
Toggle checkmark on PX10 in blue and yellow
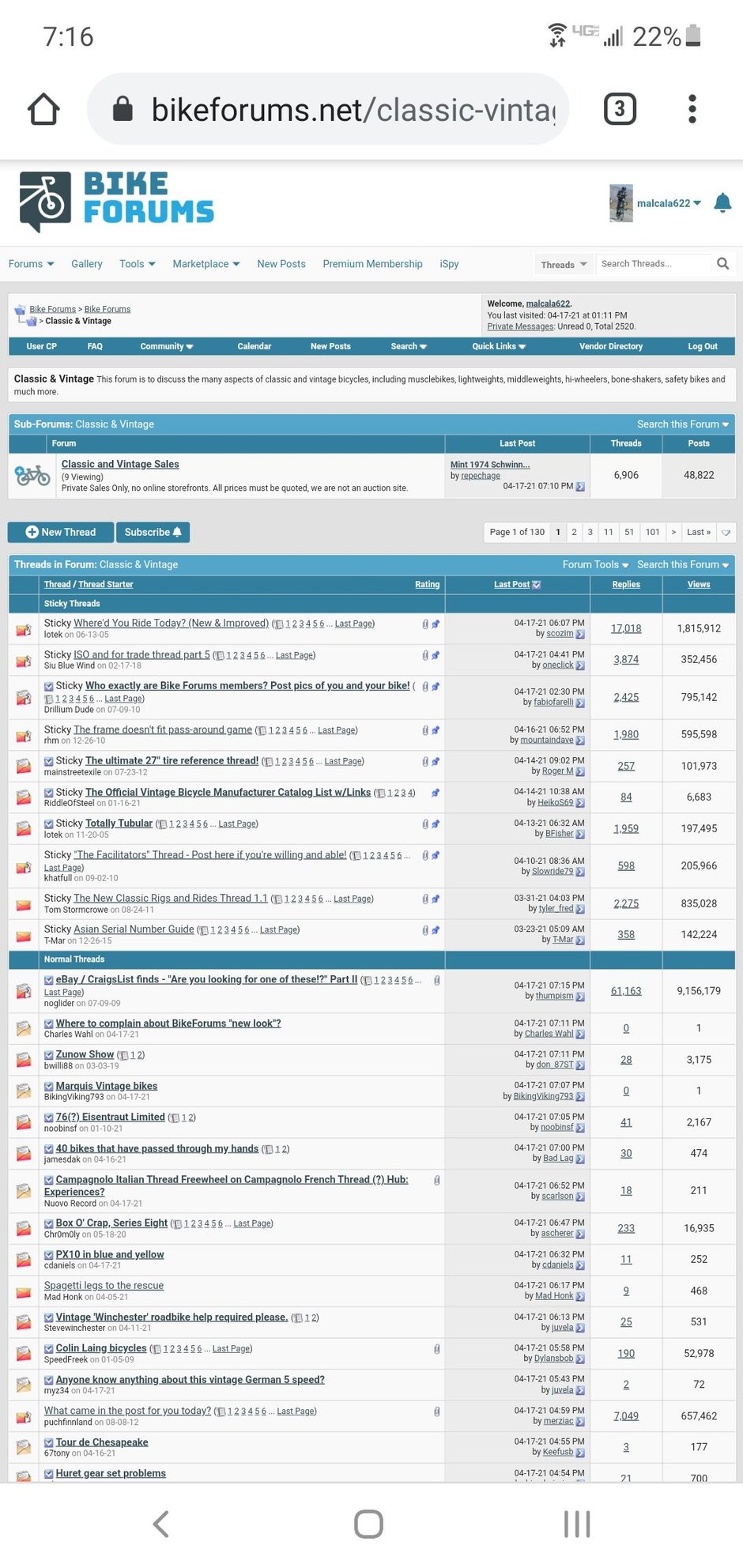pos(49,1255)
